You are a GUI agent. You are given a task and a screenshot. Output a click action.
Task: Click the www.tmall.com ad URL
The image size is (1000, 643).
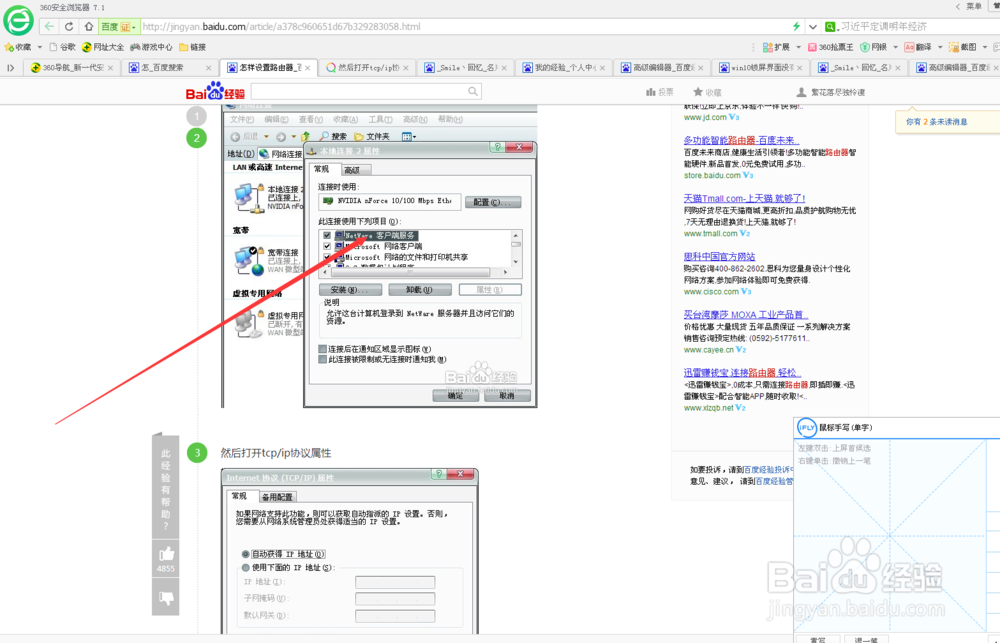click(710, 233)
